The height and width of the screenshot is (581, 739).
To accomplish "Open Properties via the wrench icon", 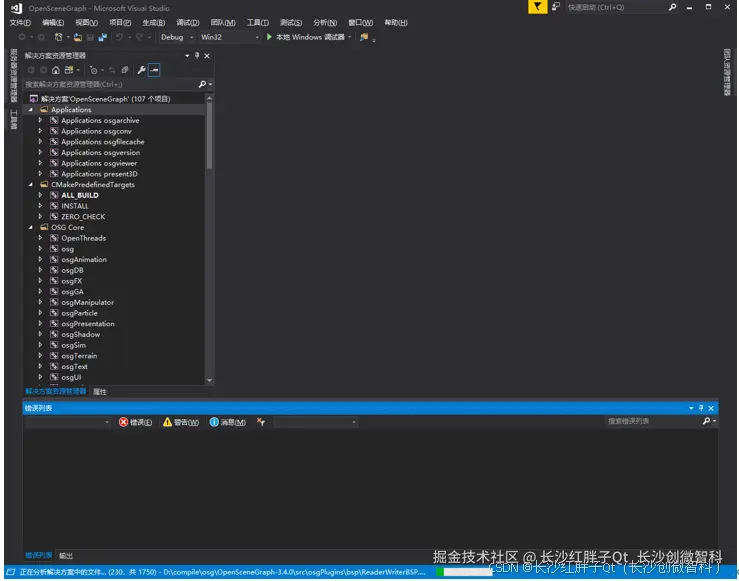I will [x=141, y=70].
